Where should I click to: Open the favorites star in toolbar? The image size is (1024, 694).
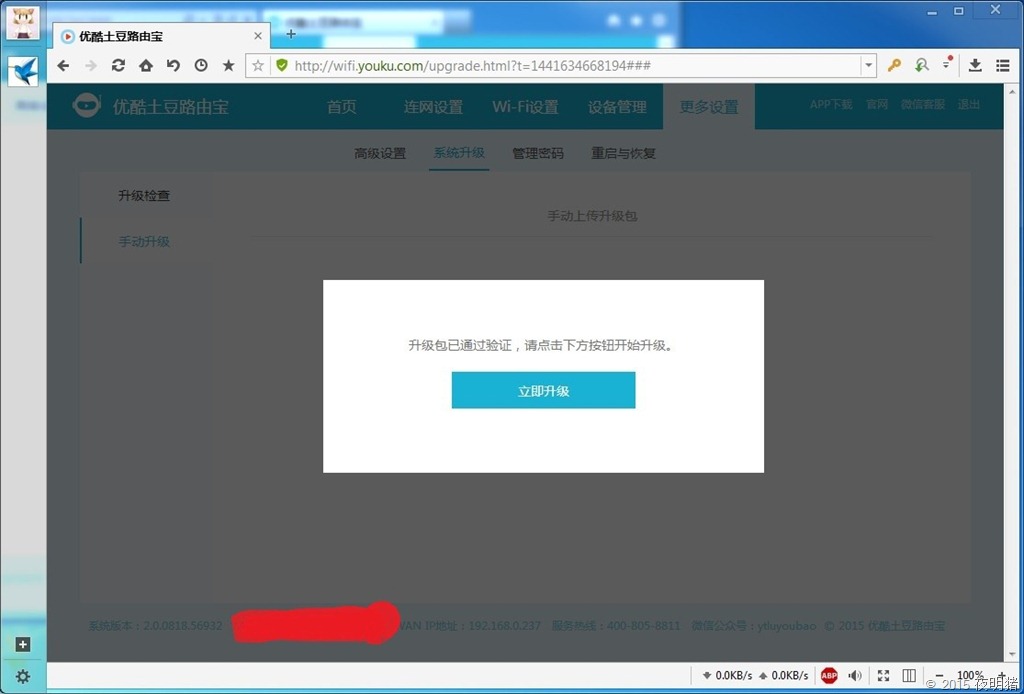click(x=228, y=65)
